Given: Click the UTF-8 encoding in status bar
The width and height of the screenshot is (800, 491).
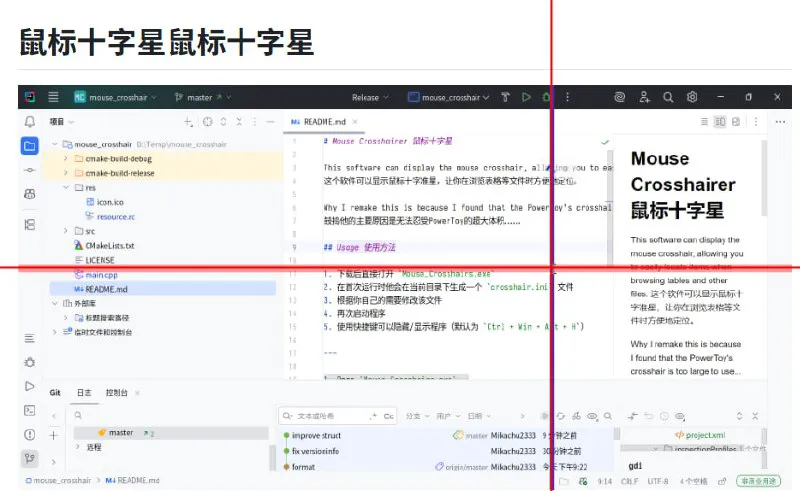Looking at the screenshot, I should pyautogui.click(x=658, y=481).
